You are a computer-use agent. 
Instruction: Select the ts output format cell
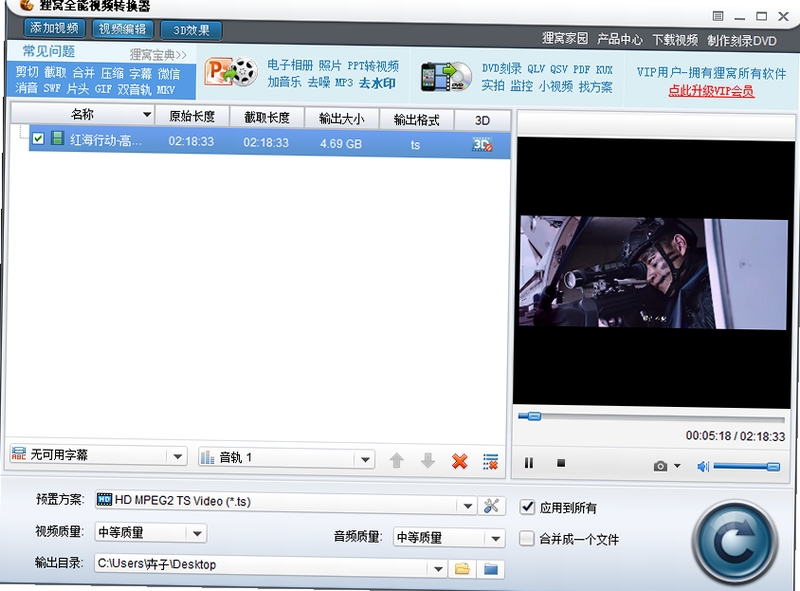[x=415, y=145]
